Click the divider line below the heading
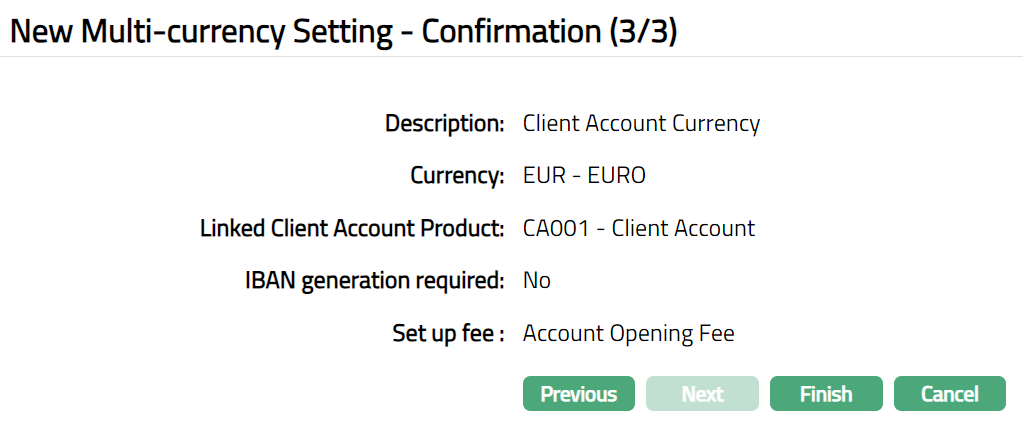 [x=511, y=57]
